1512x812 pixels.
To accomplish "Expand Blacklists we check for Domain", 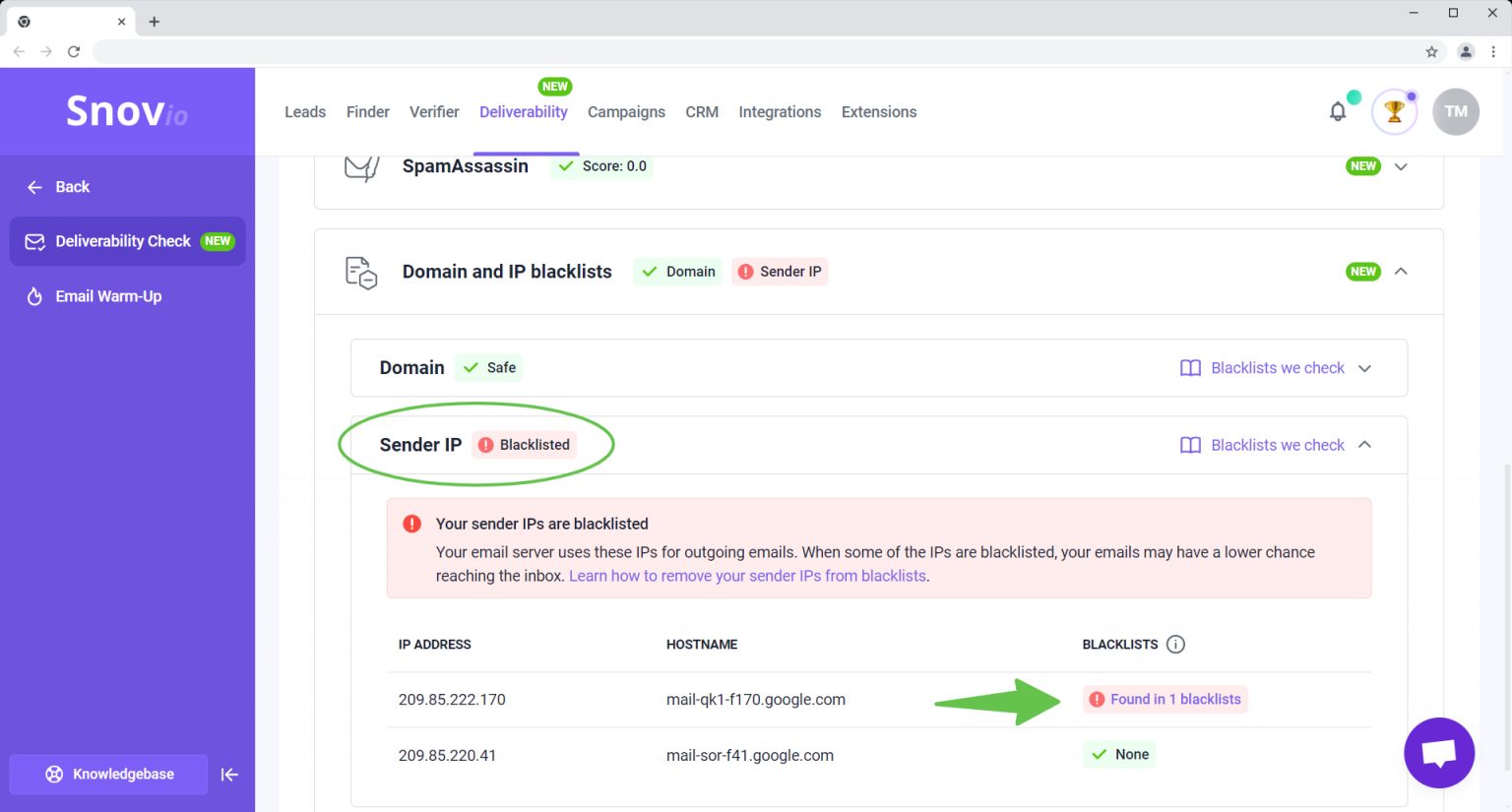I will coord(1364,367).
